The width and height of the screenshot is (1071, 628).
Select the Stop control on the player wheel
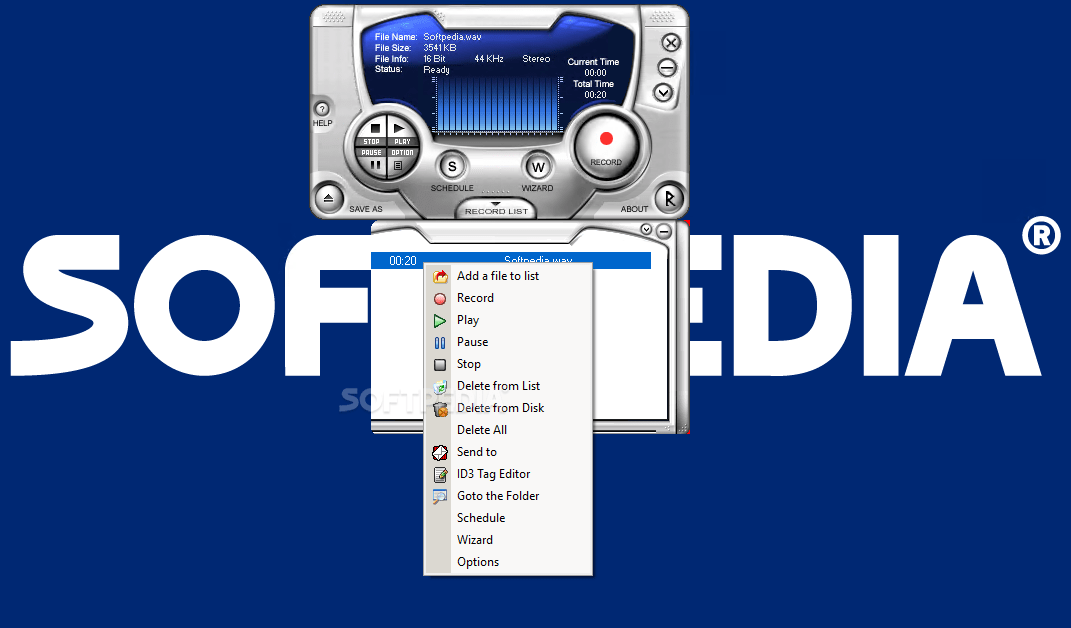coord(375,129)
